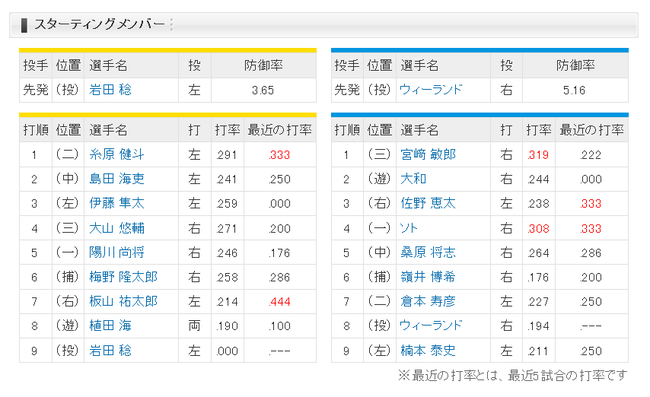Select ソト's batting average .308
This screenshot has height=397, width=650.
(538, 229)
